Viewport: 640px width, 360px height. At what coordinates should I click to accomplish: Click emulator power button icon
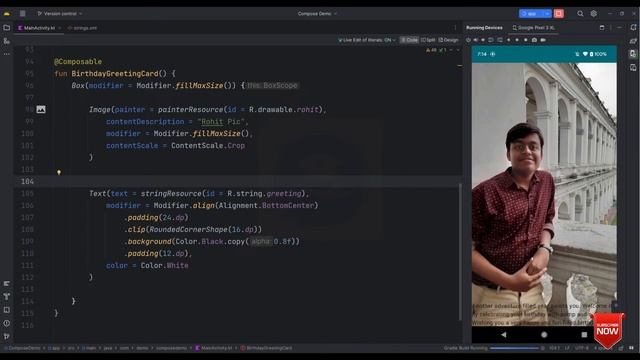pos(468,40)
